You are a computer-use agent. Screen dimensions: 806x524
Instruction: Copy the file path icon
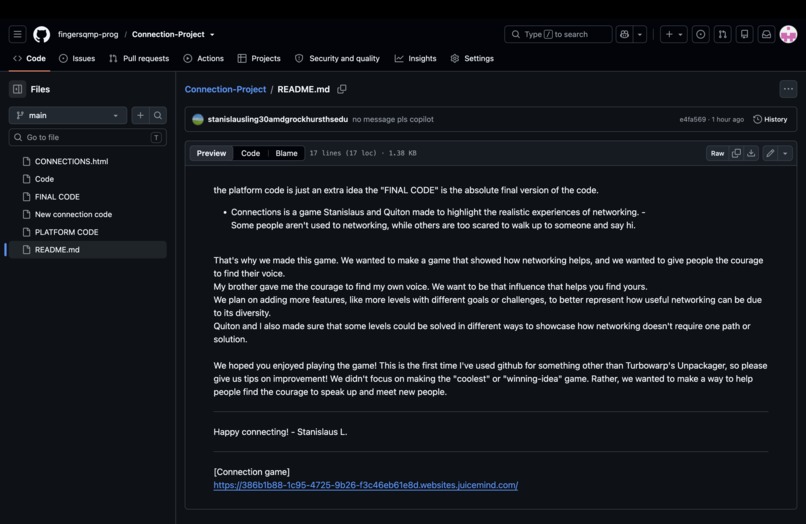pyautogui.click(x=342, y=89)
